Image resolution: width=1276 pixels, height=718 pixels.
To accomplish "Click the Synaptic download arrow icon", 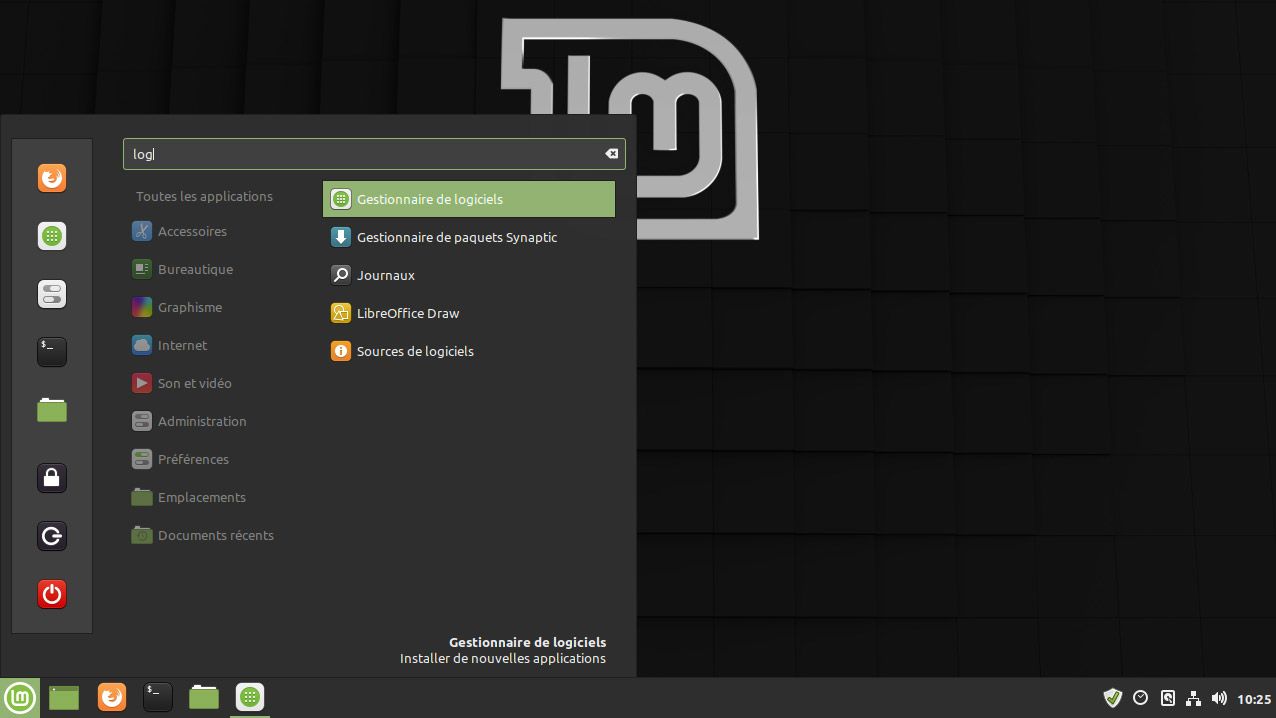I will (x=341, y=237).
